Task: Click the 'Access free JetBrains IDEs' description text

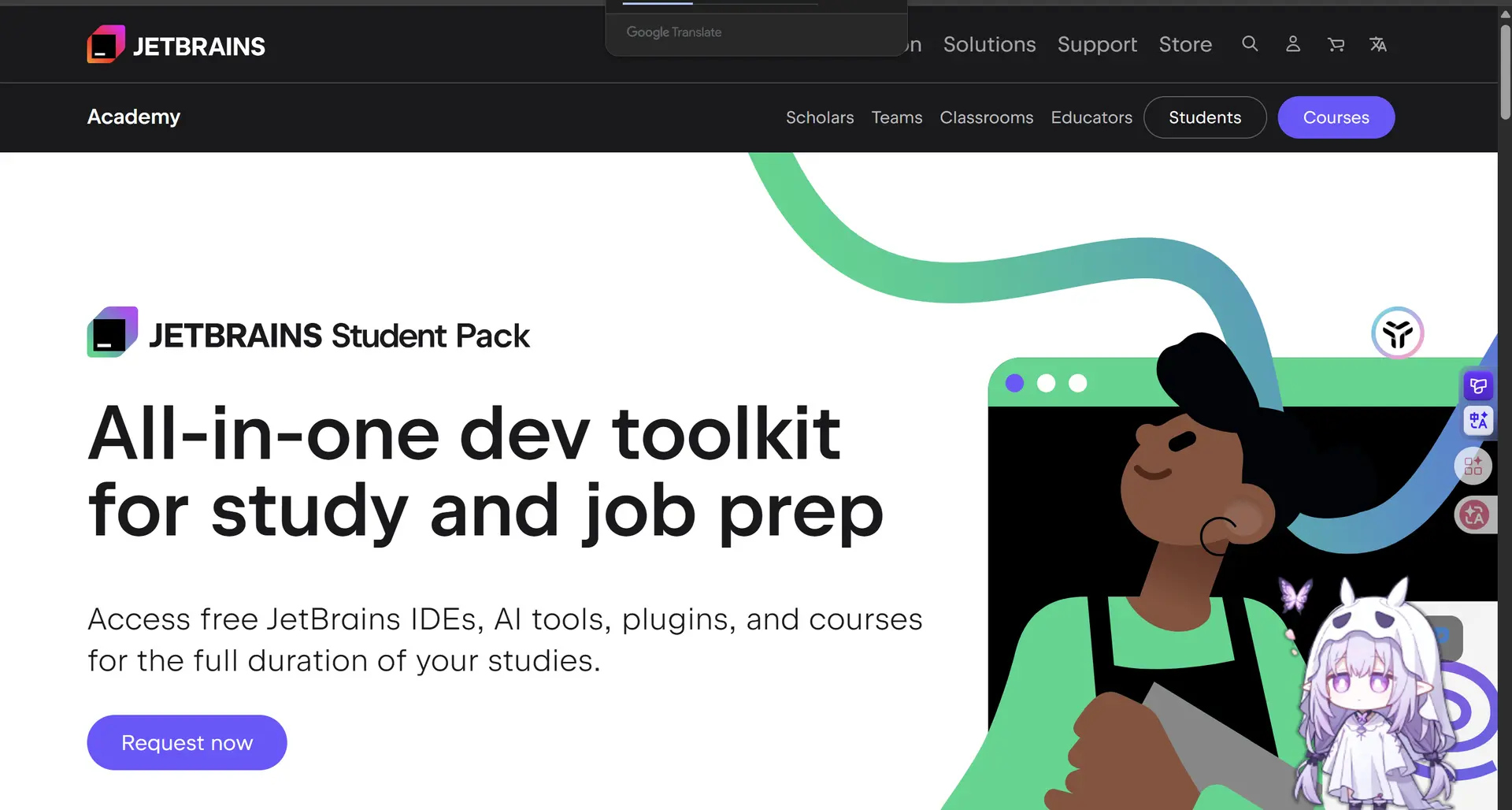Action: click(505, 640)
